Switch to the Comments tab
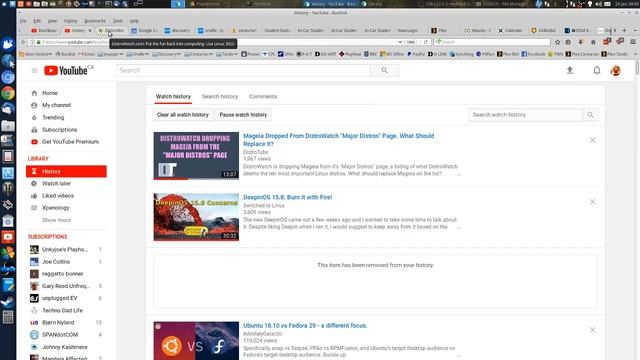The height and width of the screenshot is (360, 640). [x=263, y=97]
